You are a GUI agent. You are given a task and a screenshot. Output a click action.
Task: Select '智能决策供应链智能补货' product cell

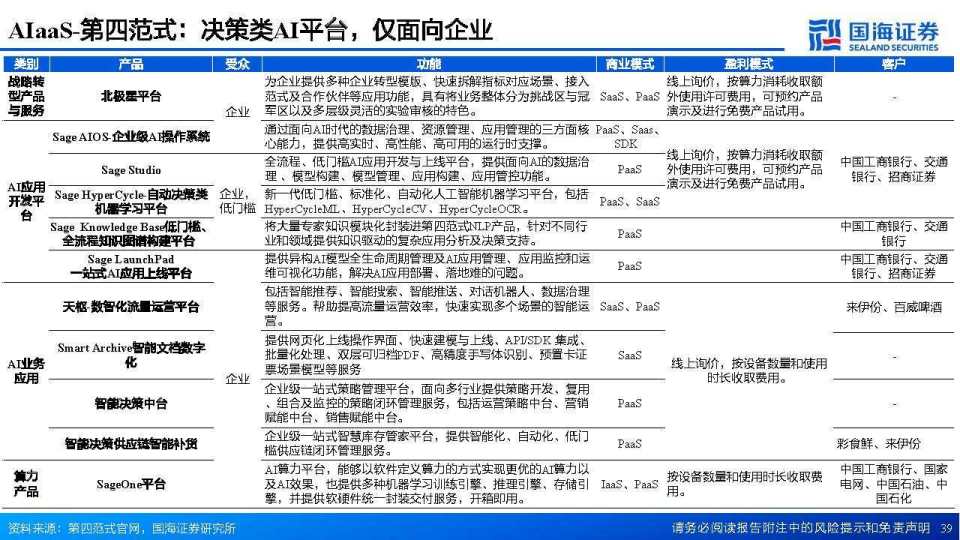tap(130, 444)
